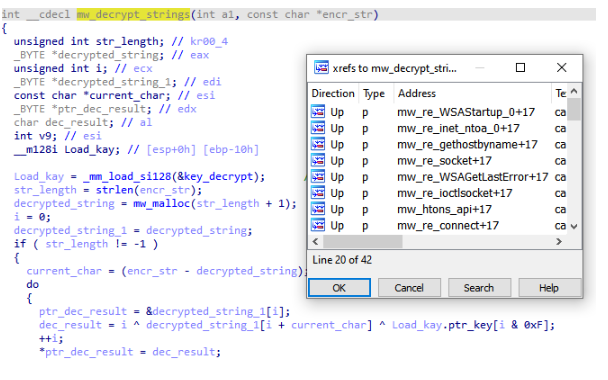608x380 pixels.
Task: Click Cancel in the xrefs dialog
Action: (409, 288)
